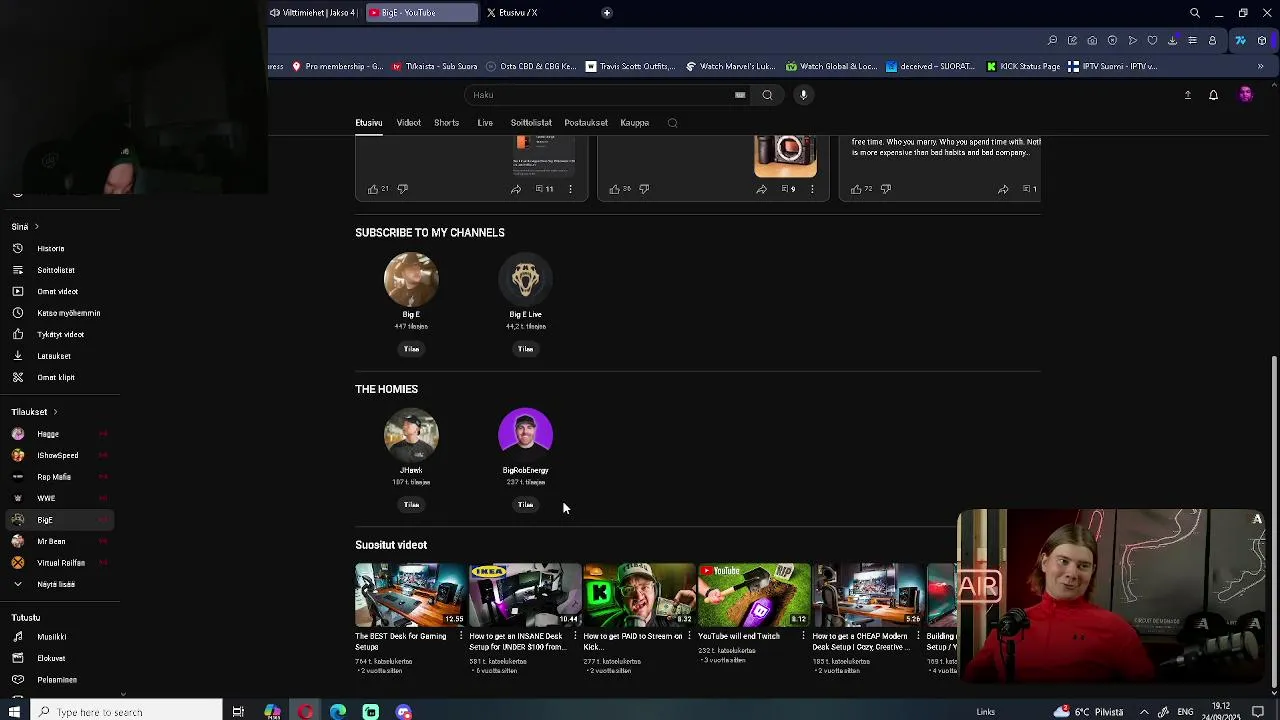This screenshot has height=720, width=1280.
Task: Show hidden bookmarks overflow chevron
Action: tap(1260, 67)
